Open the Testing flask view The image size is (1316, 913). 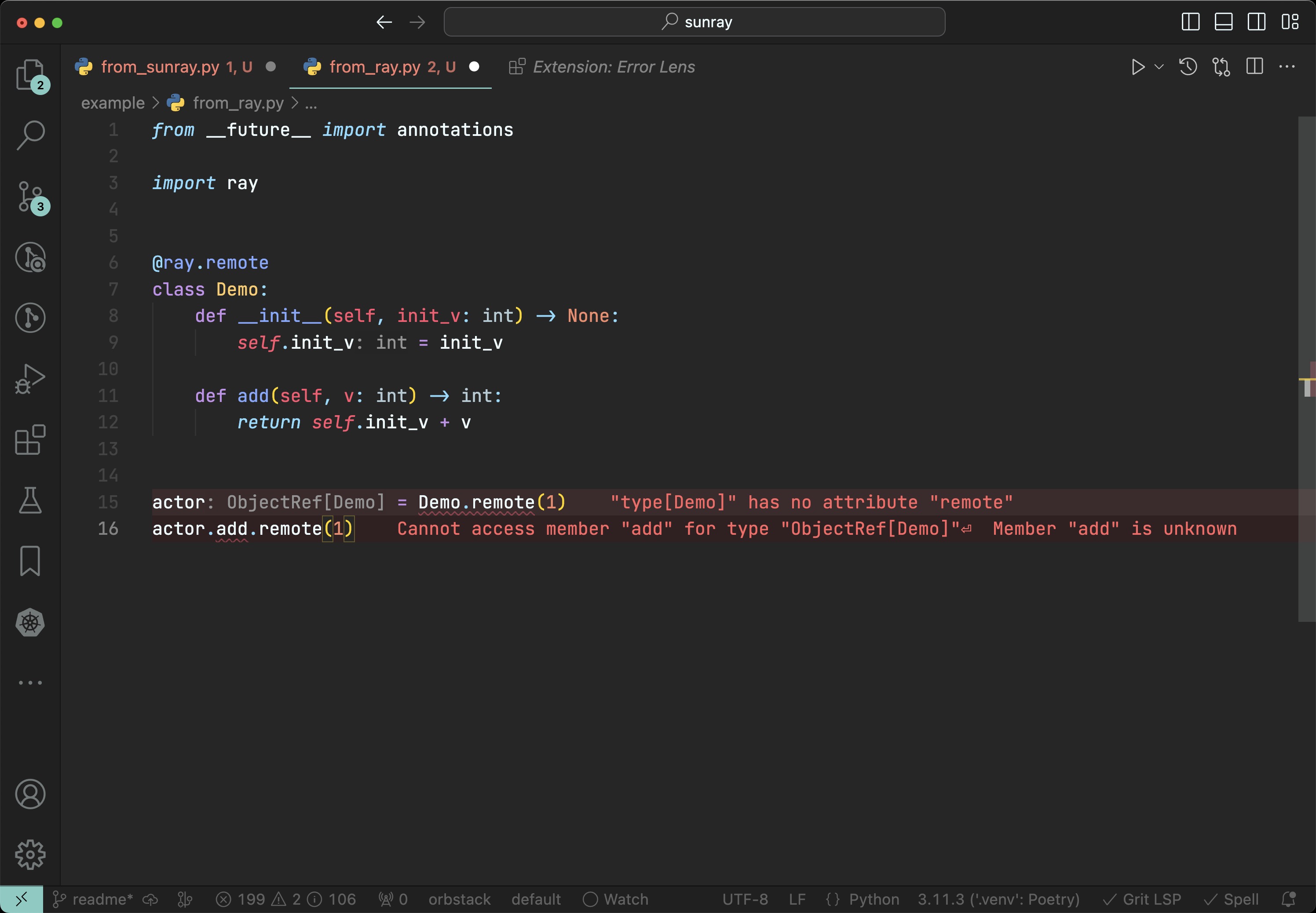pos(30,500)
